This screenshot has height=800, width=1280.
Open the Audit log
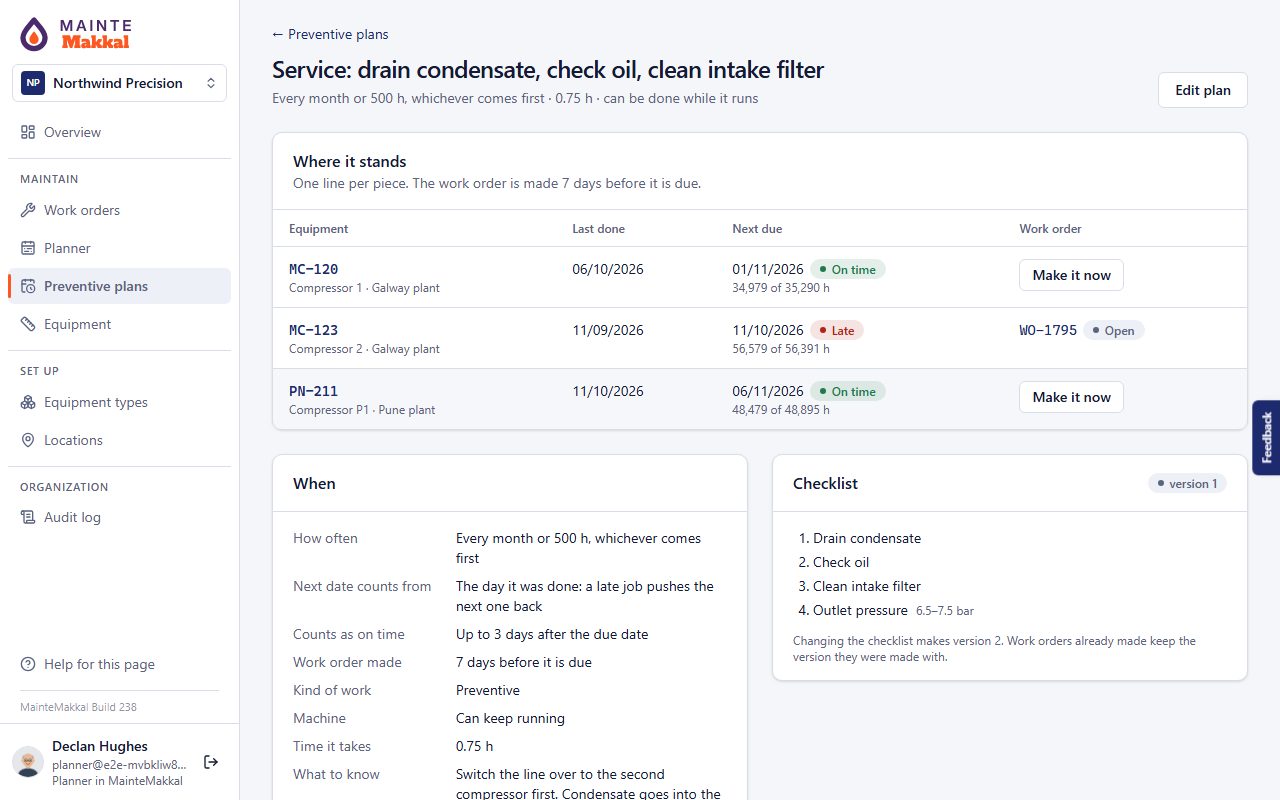click(119, 517)
